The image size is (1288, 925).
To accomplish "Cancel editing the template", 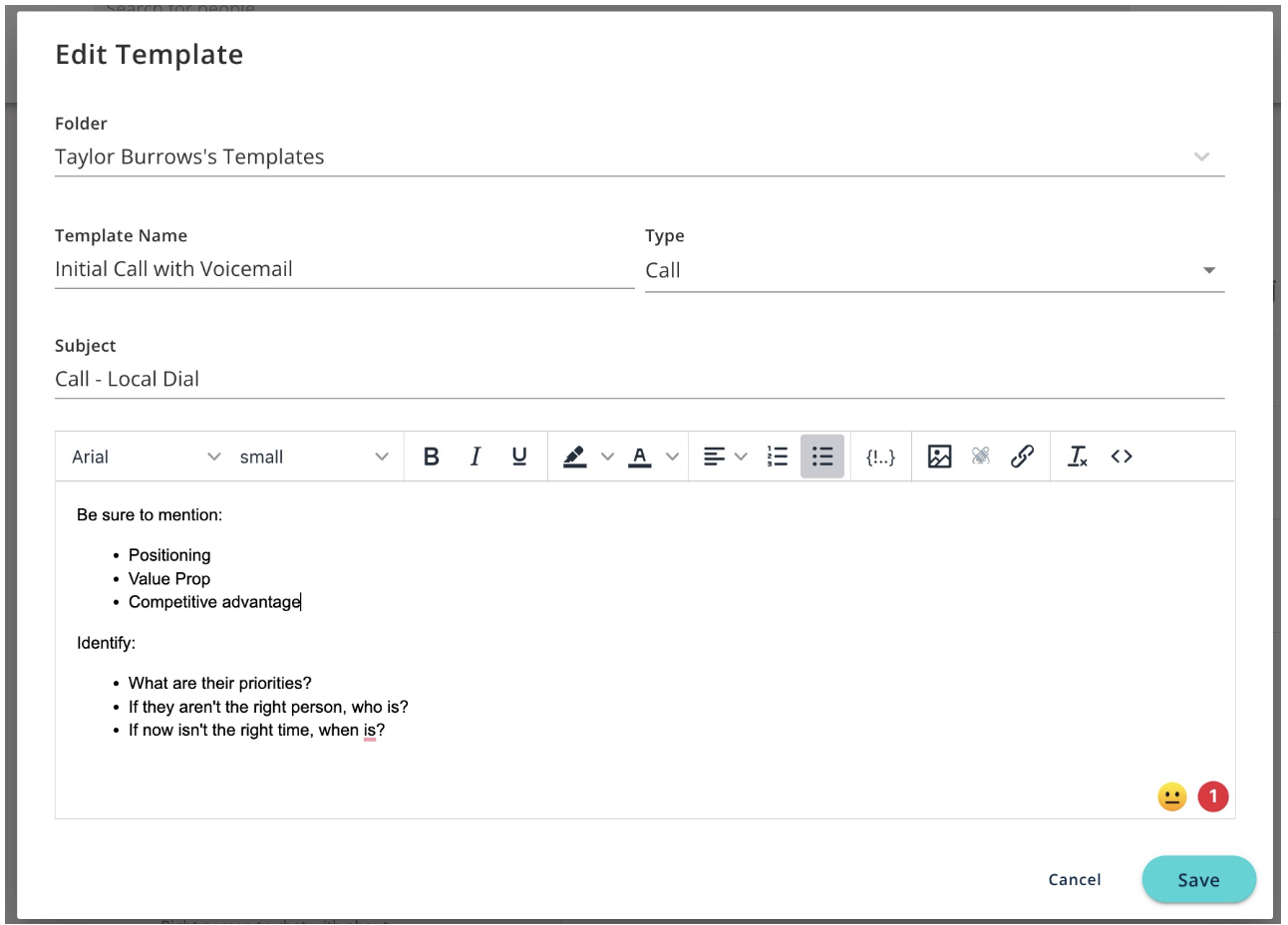I will (x=1074, y=879).
